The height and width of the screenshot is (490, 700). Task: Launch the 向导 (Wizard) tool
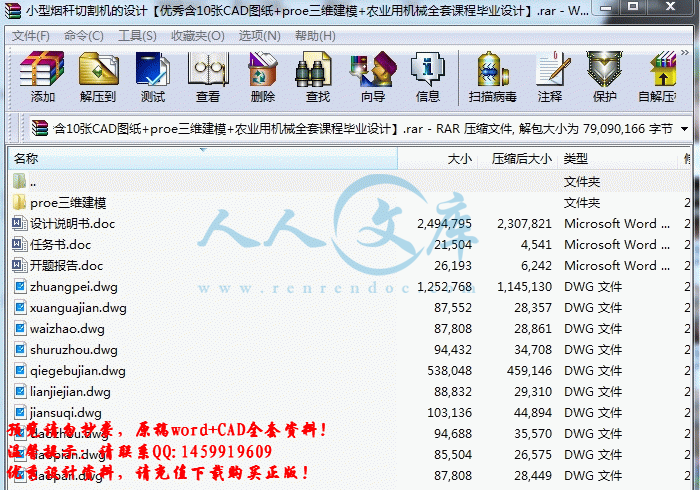tap(373, 76)
